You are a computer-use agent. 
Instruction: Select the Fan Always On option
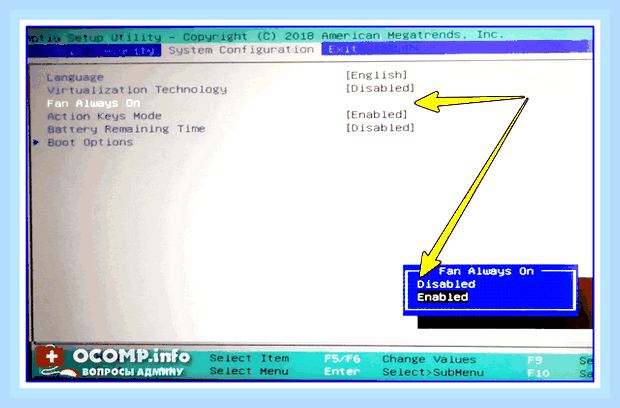(94, 103)
